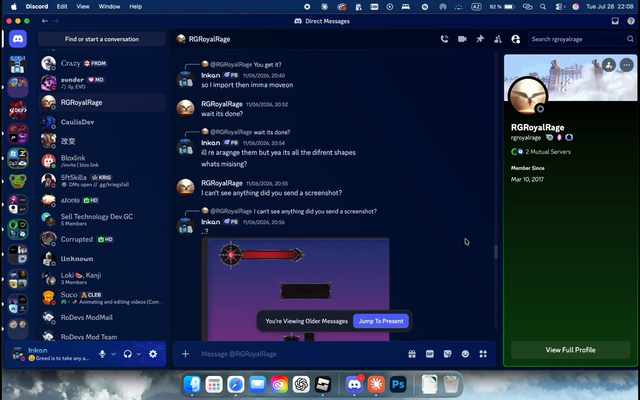
Task: Open the sent screenshot image attachment
Action: tap(296, 290)
